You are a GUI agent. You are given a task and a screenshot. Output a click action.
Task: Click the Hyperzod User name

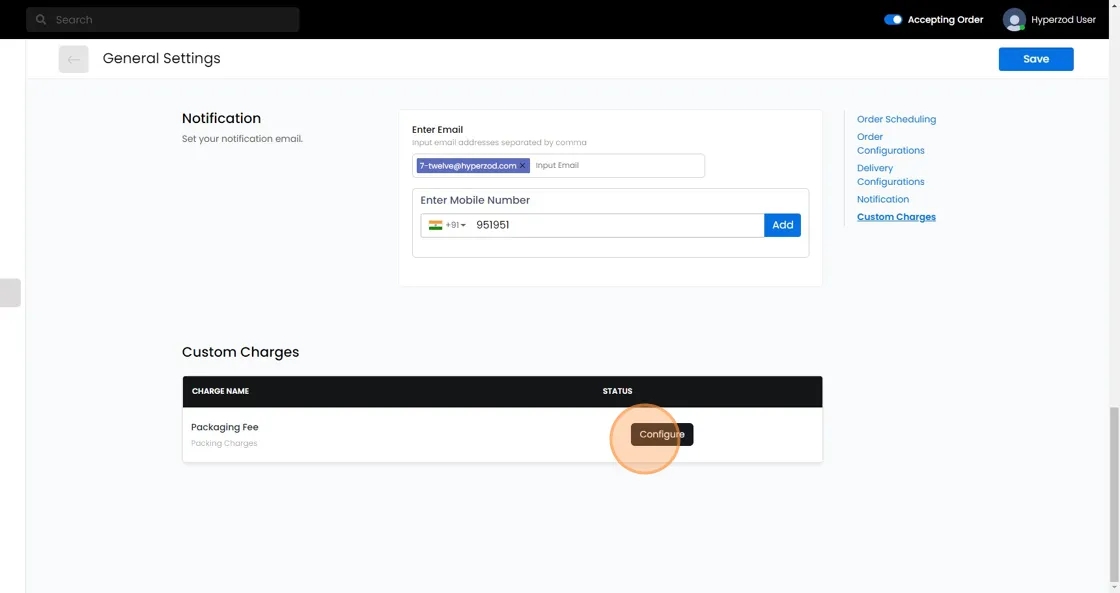1063,20
